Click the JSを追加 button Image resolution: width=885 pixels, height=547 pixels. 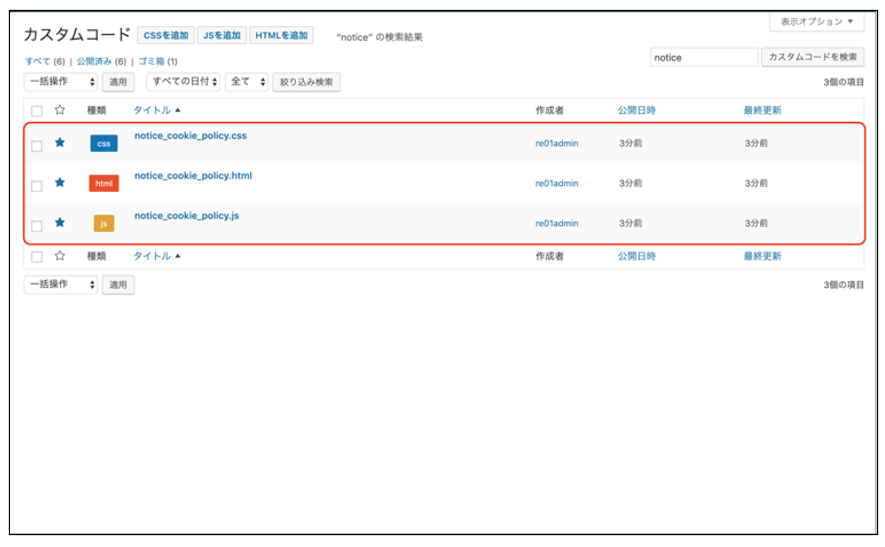point(222,35)
